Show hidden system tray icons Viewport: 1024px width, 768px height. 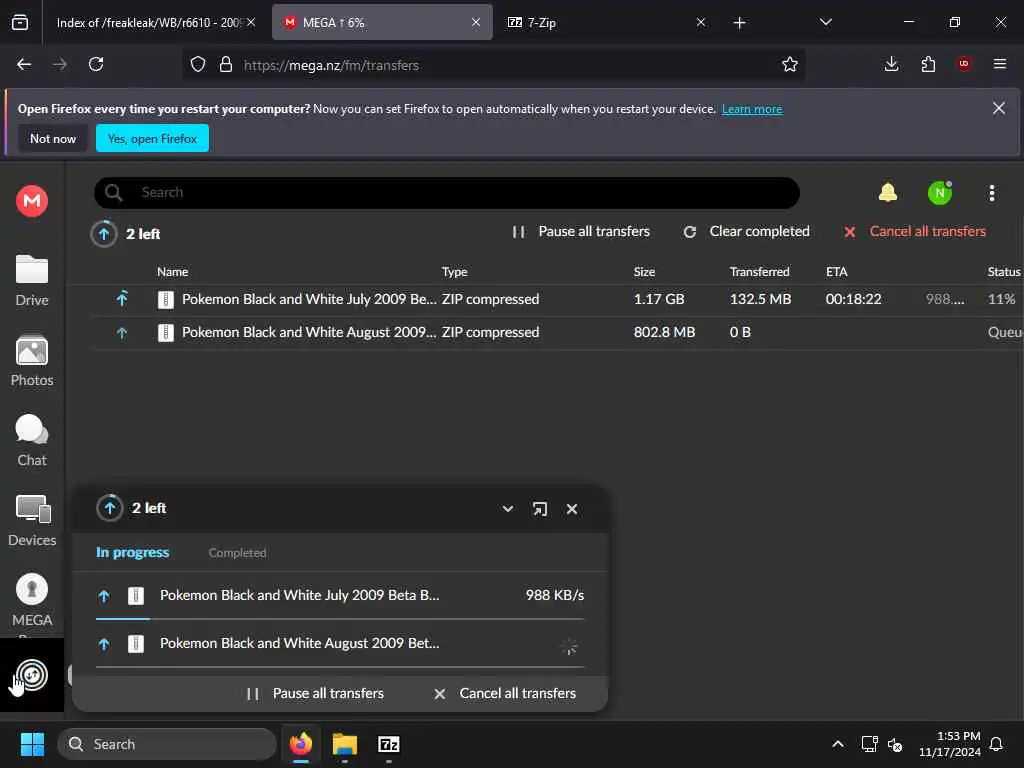[837, 744]
